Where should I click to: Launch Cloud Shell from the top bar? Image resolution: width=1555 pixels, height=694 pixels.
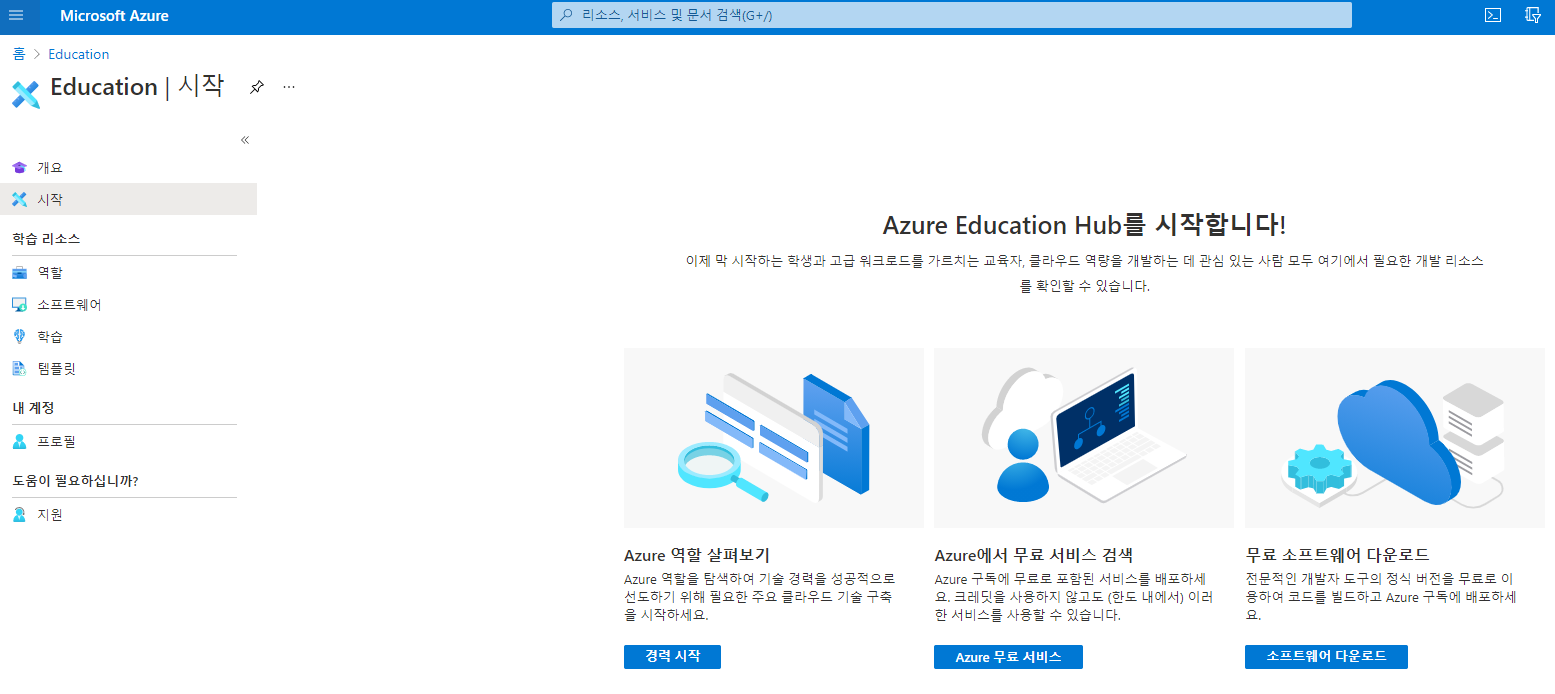(1493, 16)
